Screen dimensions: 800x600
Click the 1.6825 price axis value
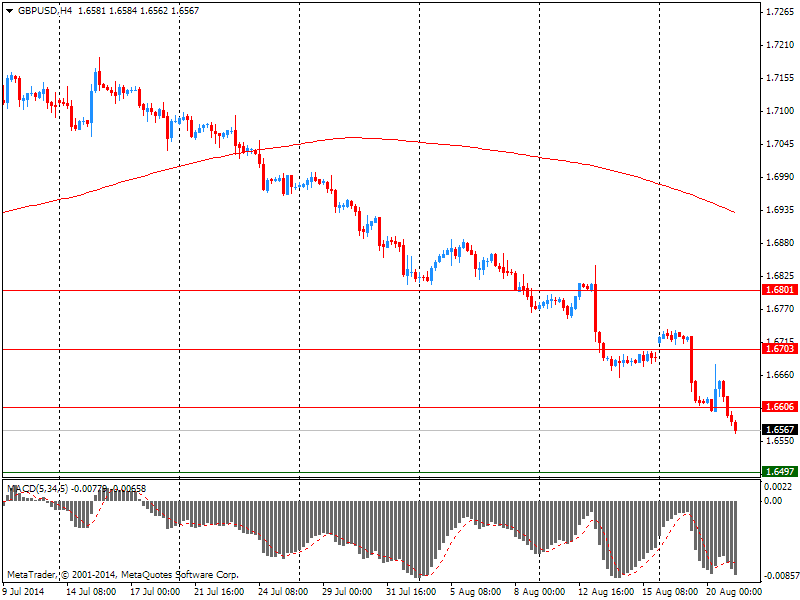(780, 276)
